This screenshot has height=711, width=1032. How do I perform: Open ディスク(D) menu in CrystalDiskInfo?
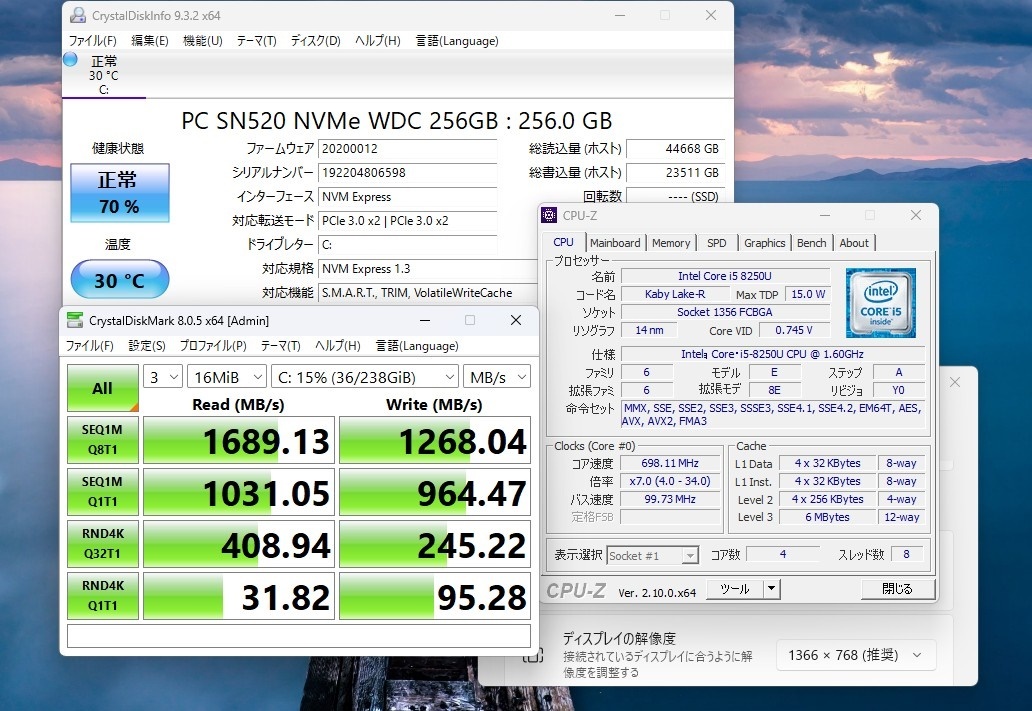[x=315, y=41]
